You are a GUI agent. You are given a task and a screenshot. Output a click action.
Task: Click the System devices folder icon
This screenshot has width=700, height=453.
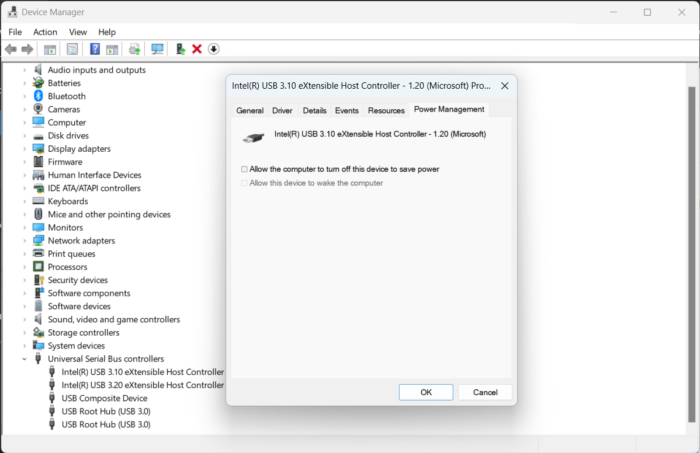tap(38, 345)
